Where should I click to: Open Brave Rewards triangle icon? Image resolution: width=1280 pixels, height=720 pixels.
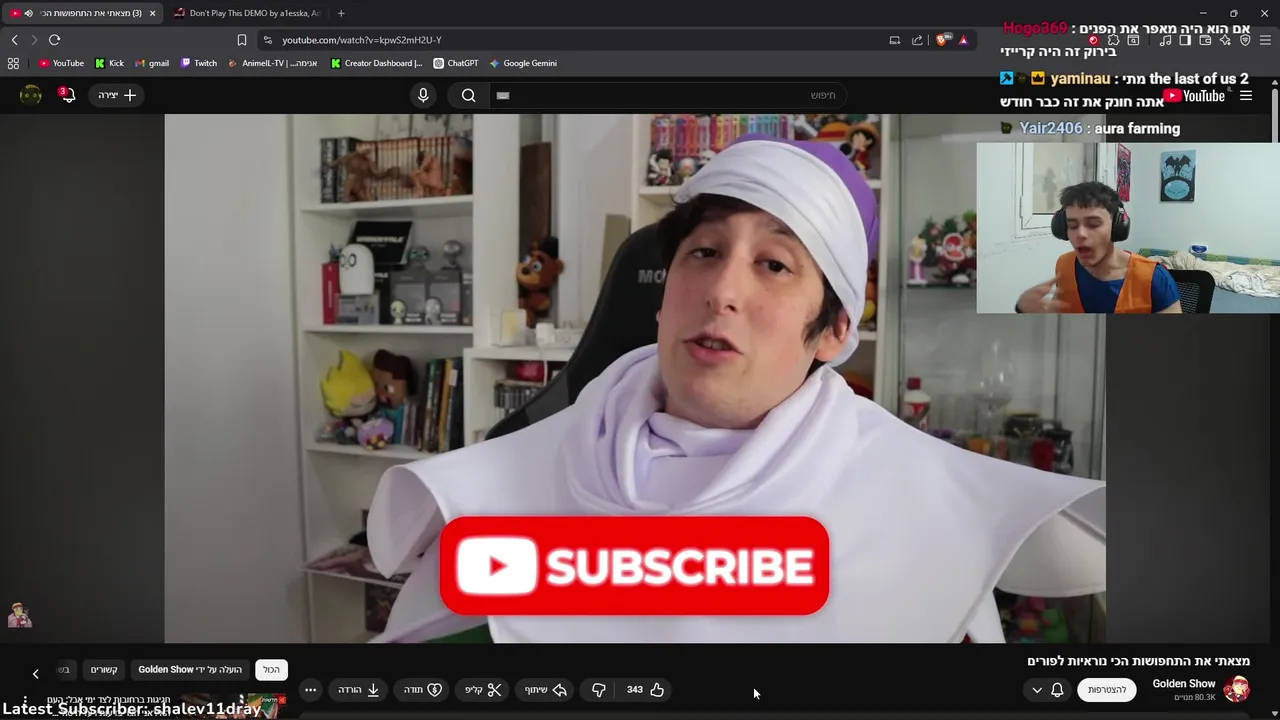pos(963,40)
